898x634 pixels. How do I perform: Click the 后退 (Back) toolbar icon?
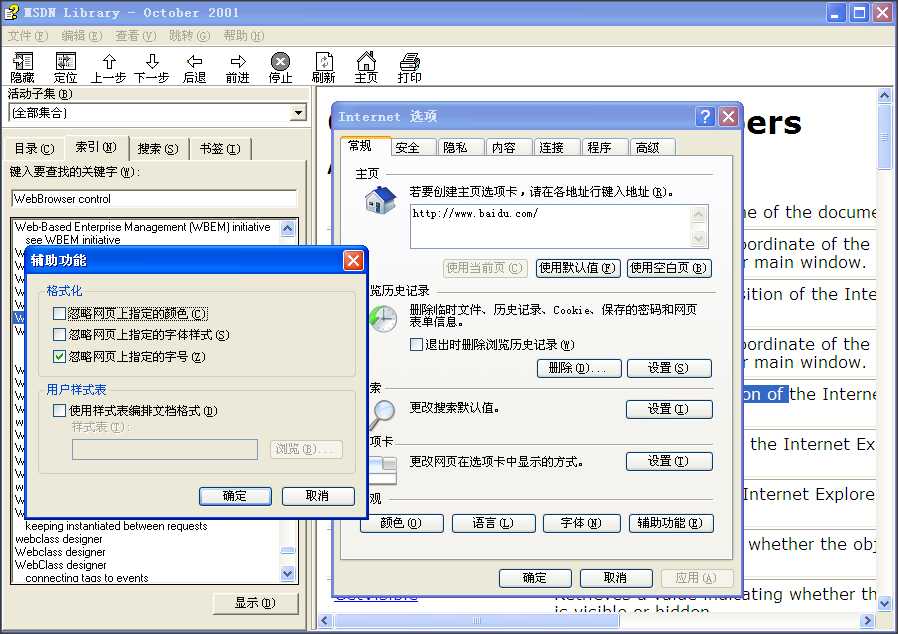[x=195, y=68]
